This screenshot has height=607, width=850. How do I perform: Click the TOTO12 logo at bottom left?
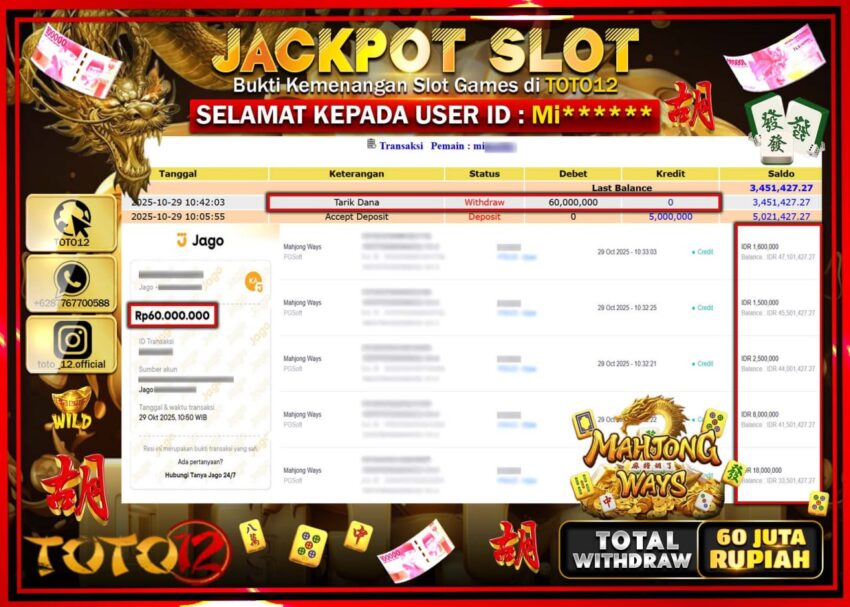tap(127, 554)
